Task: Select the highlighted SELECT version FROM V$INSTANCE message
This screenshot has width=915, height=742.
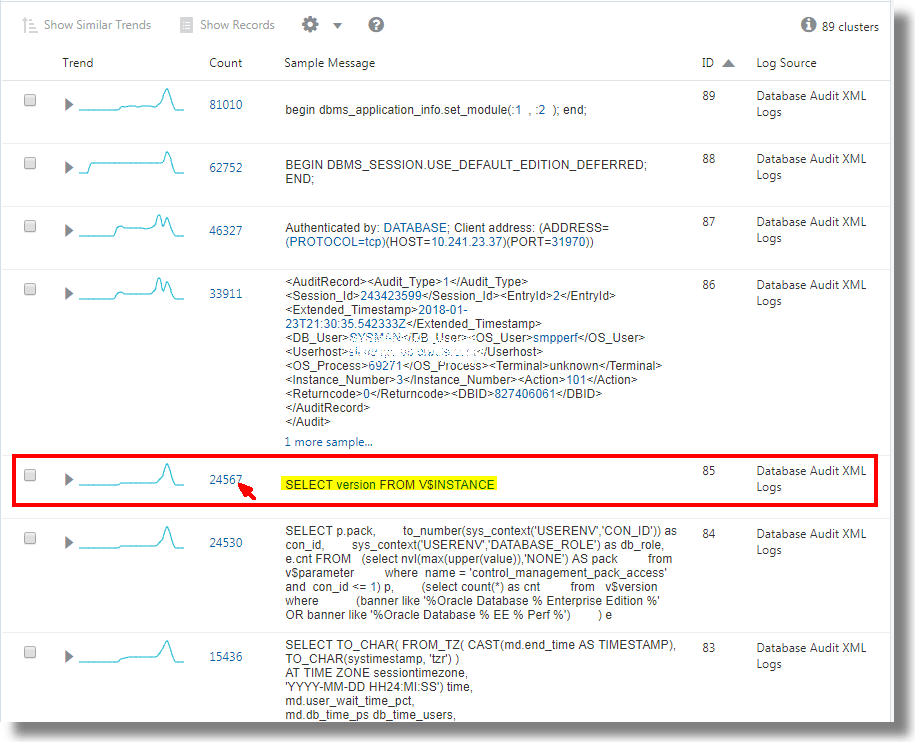Action: click(x=388, y=482)
